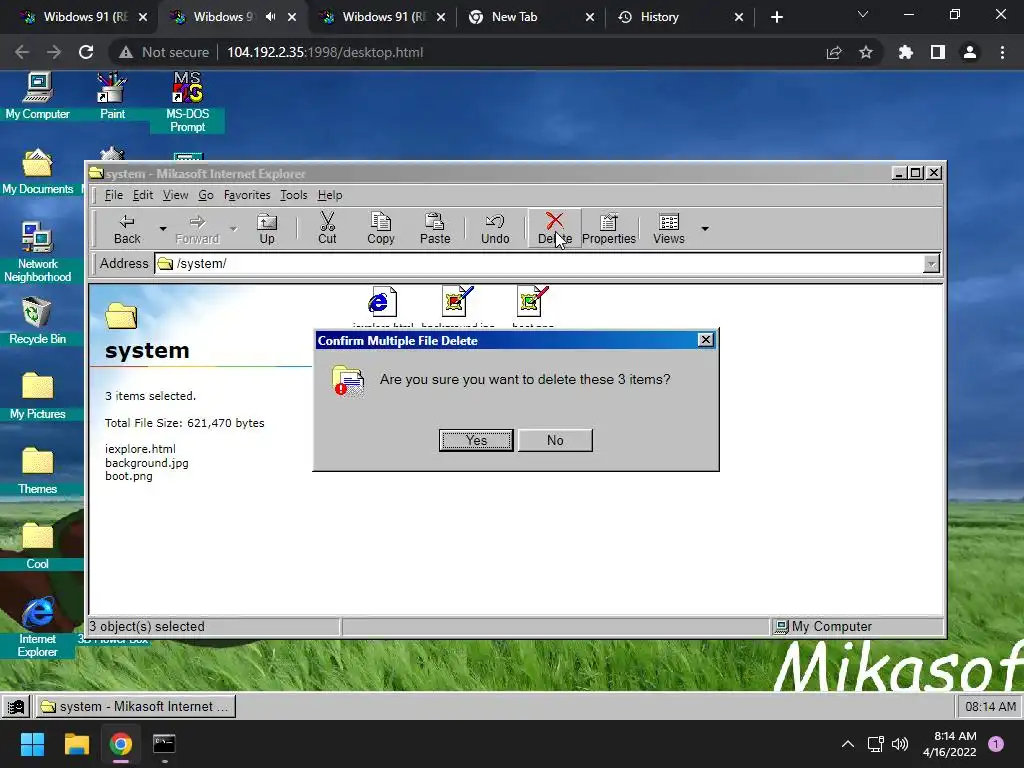
Task: Select the boot.png file icon
Action: pos(533,304)
